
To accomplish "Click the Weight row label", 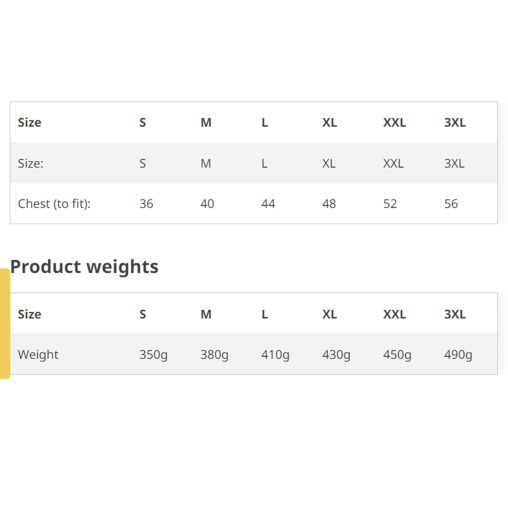I will (x=38, y=355).
